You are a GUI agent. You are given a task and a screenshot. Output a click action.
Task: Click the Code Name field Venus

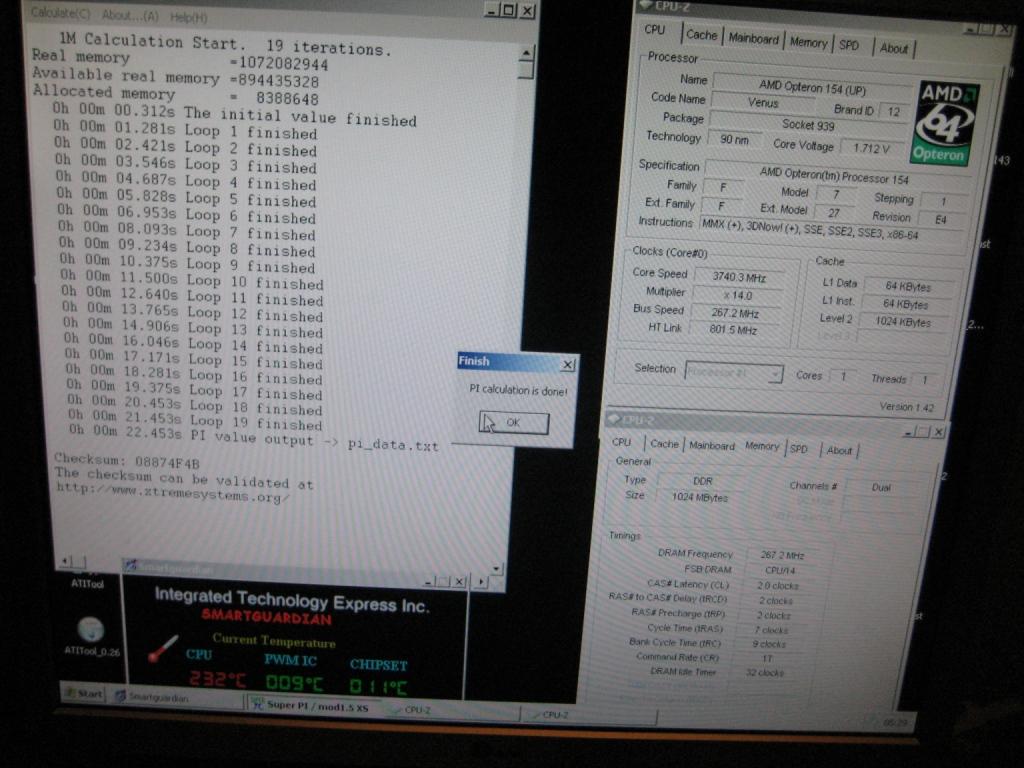tap(763, 103)
